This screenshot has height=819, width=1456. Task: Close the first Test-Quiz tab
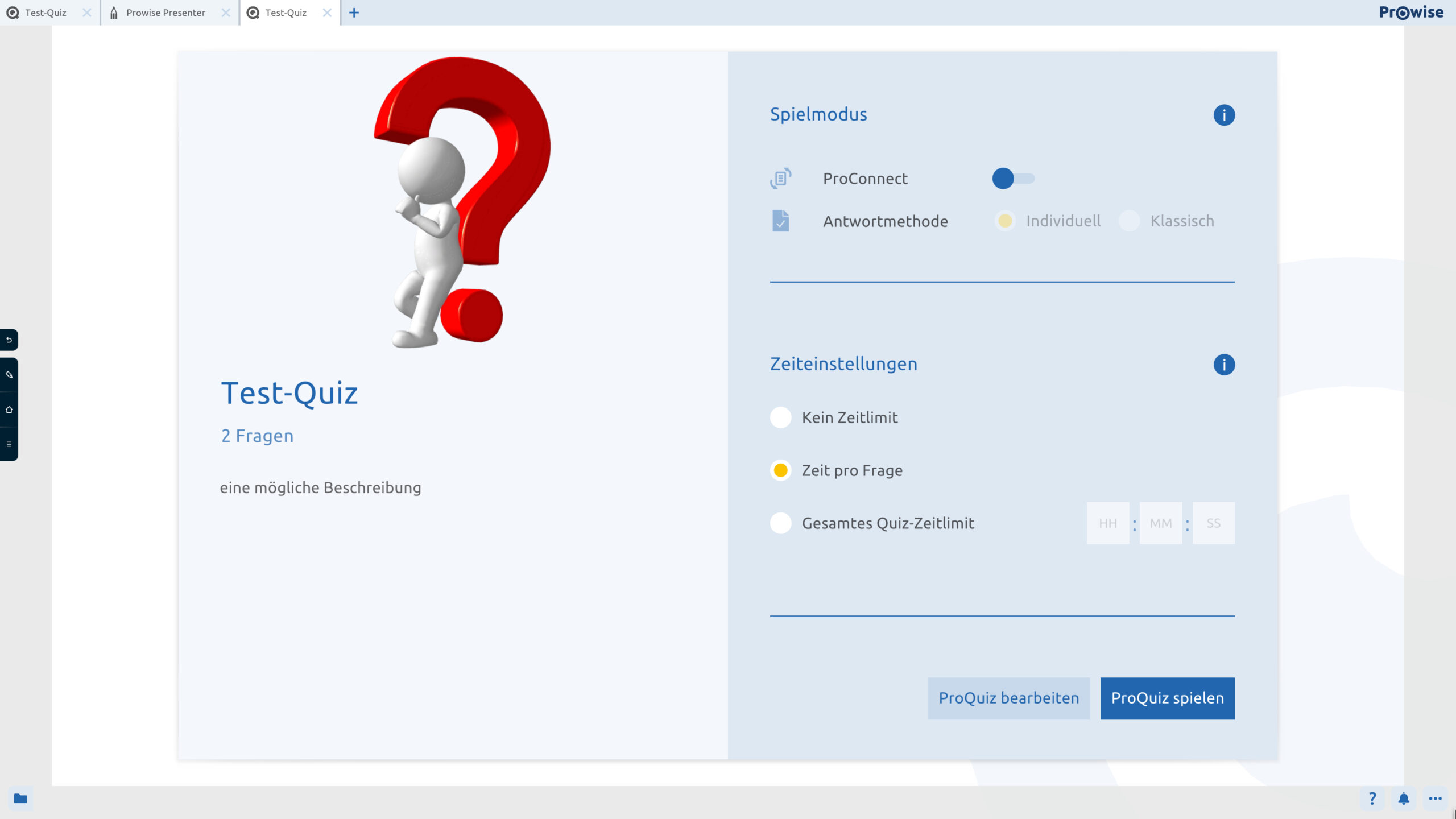[86, 13]
